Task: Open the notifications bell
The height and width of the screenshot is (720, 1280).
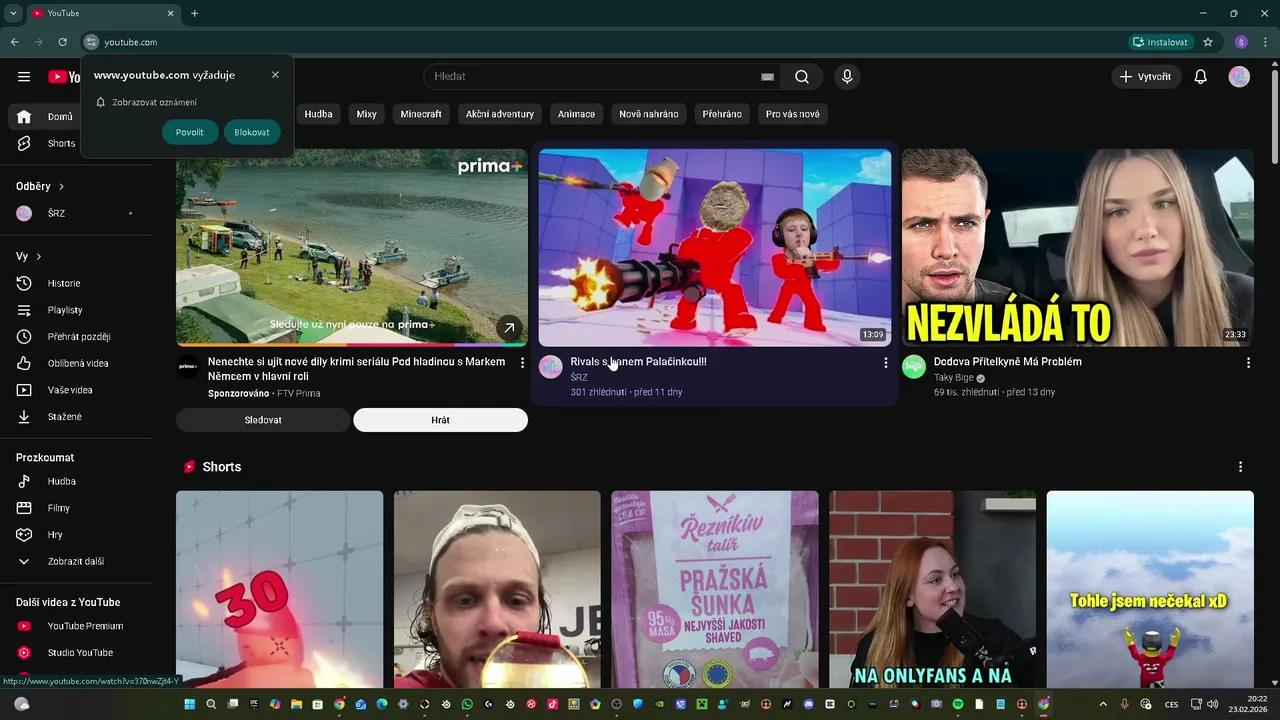Action: pyautogui.click(x=1200, y=77)
